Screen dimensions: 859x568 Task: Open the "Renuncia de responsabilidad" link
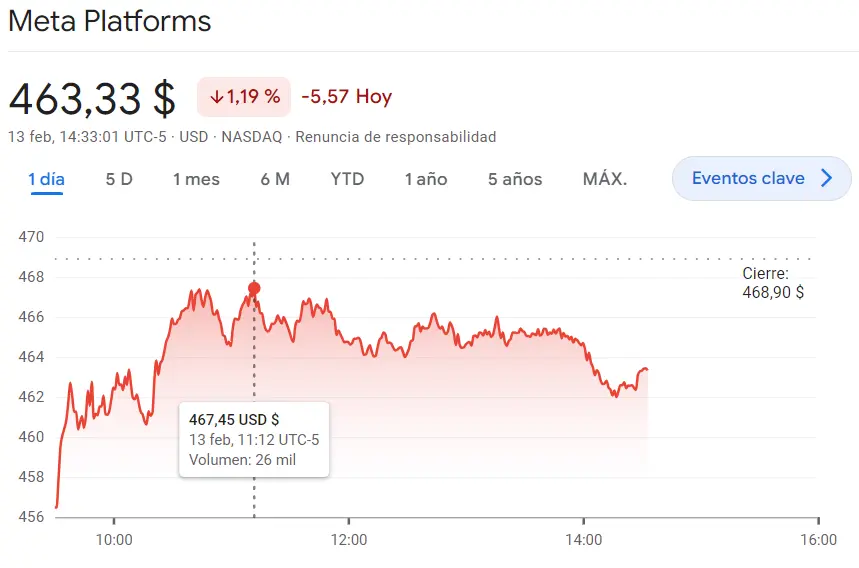[396, 137]
